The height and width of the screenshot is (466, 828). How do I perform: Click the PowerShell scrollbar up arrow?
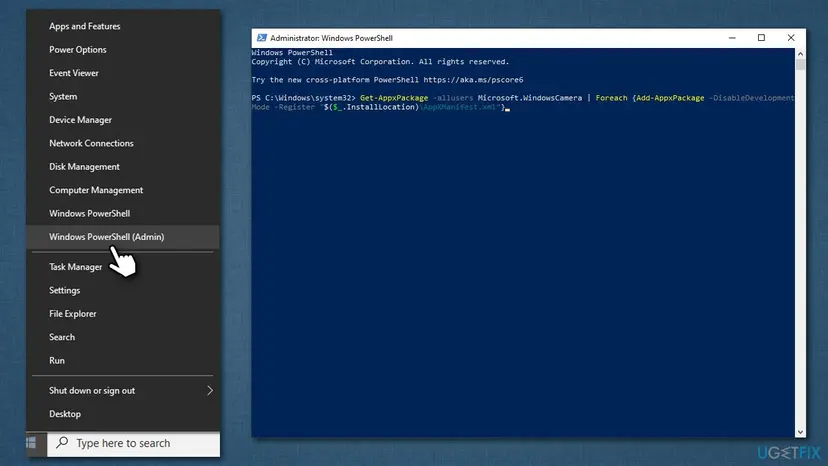point(800,53)
